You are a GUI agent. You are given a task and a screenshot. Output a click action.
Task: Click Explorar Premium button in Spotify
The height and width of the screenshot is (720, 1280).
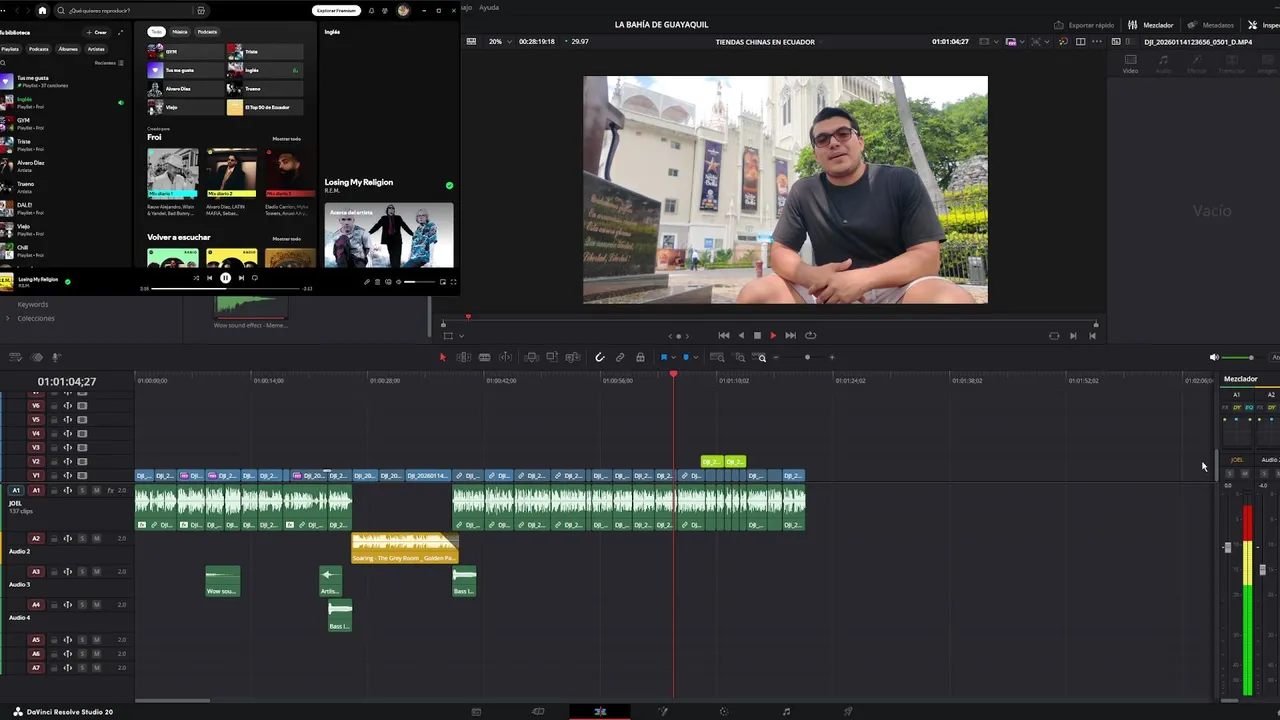tap(336, 10)
